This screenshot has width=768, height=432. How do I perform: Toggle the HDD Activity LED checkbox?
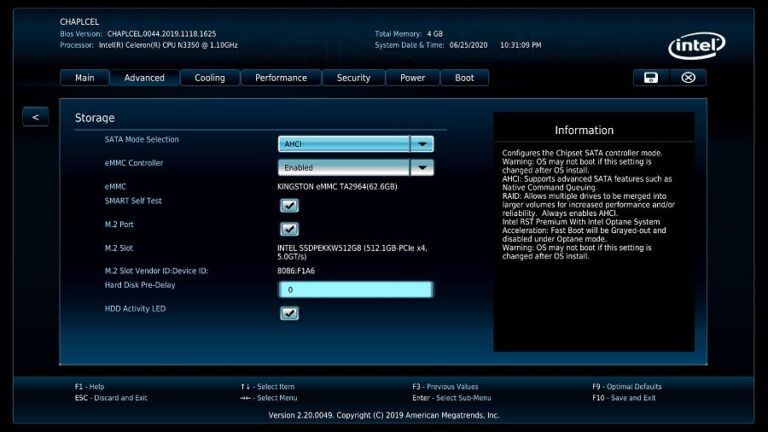(289, 313)
